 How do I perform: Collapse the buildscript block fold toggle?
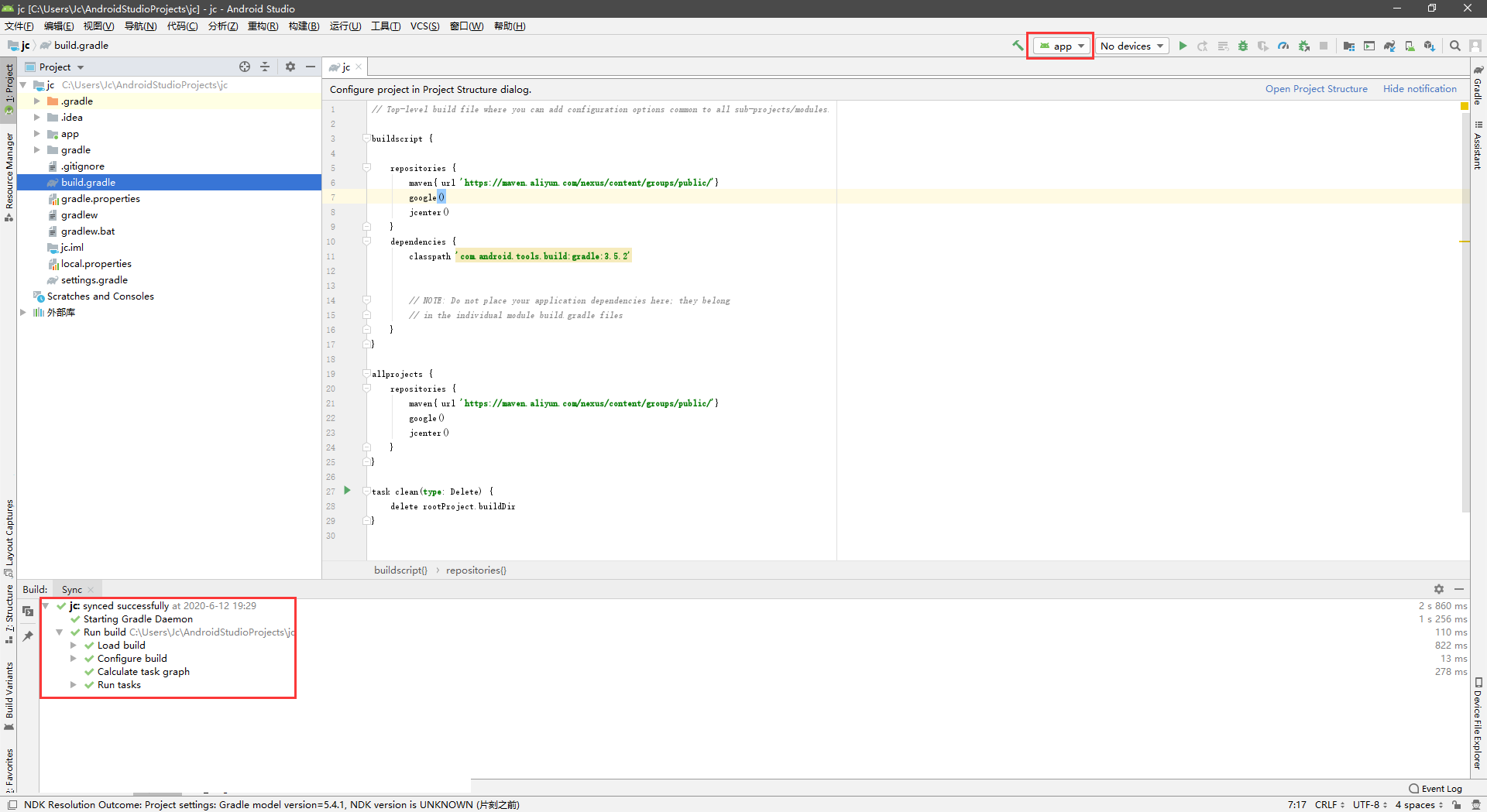tap(366, 138)
